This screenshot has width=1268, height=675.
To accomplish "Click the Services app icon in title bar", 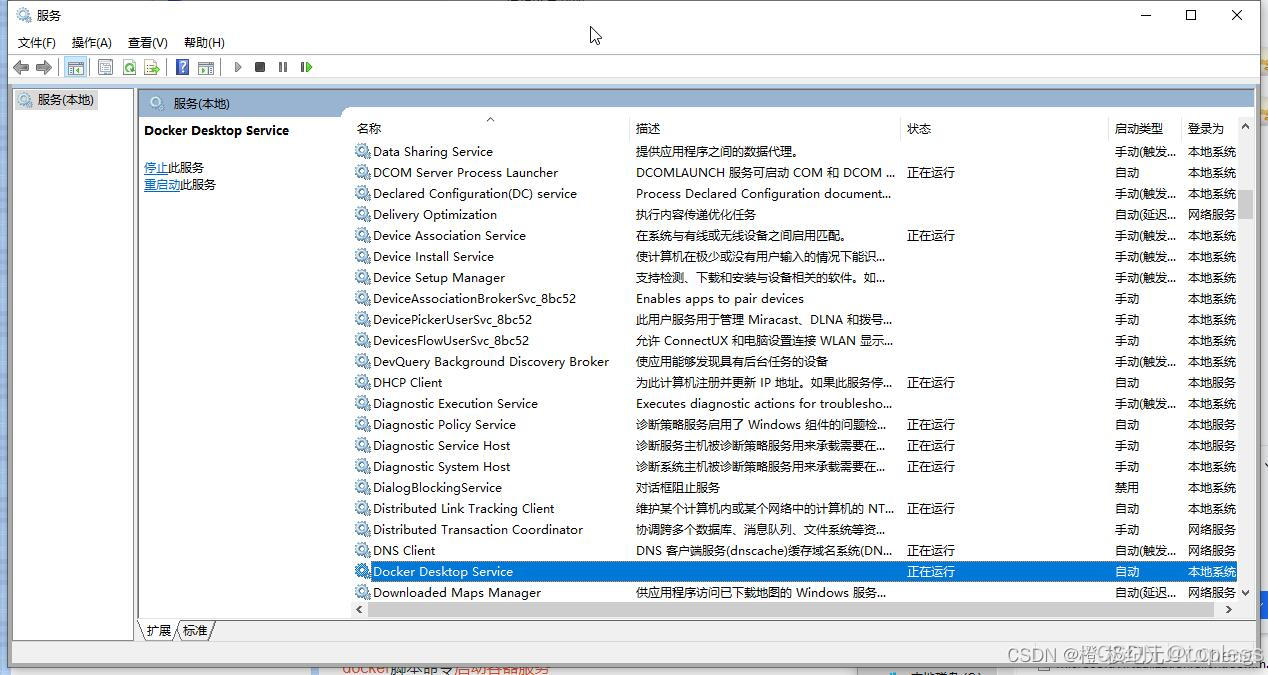I will 23,15.
